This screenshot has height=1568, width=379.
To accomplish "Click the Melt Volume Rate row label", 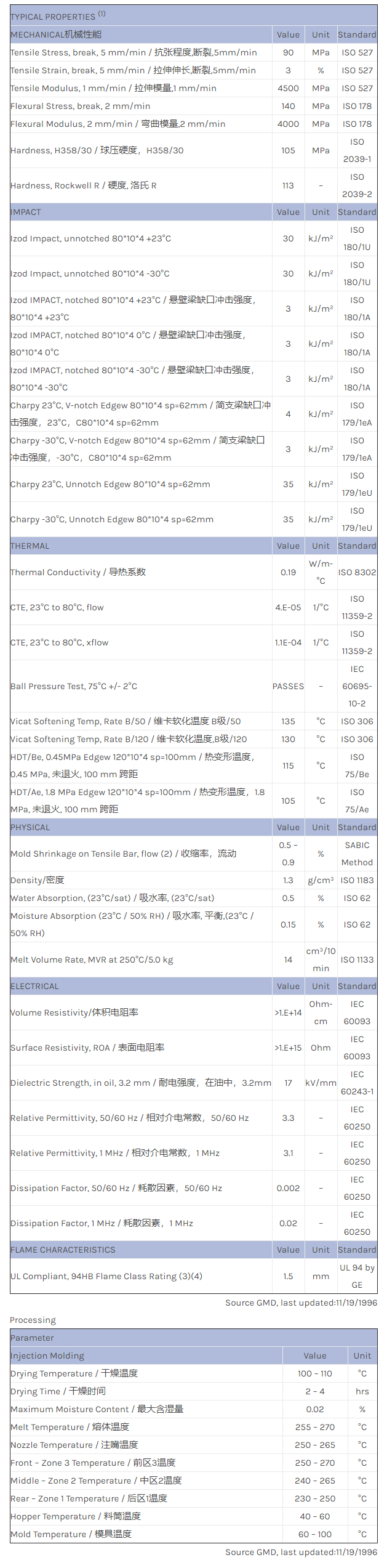I will (92, 960).
